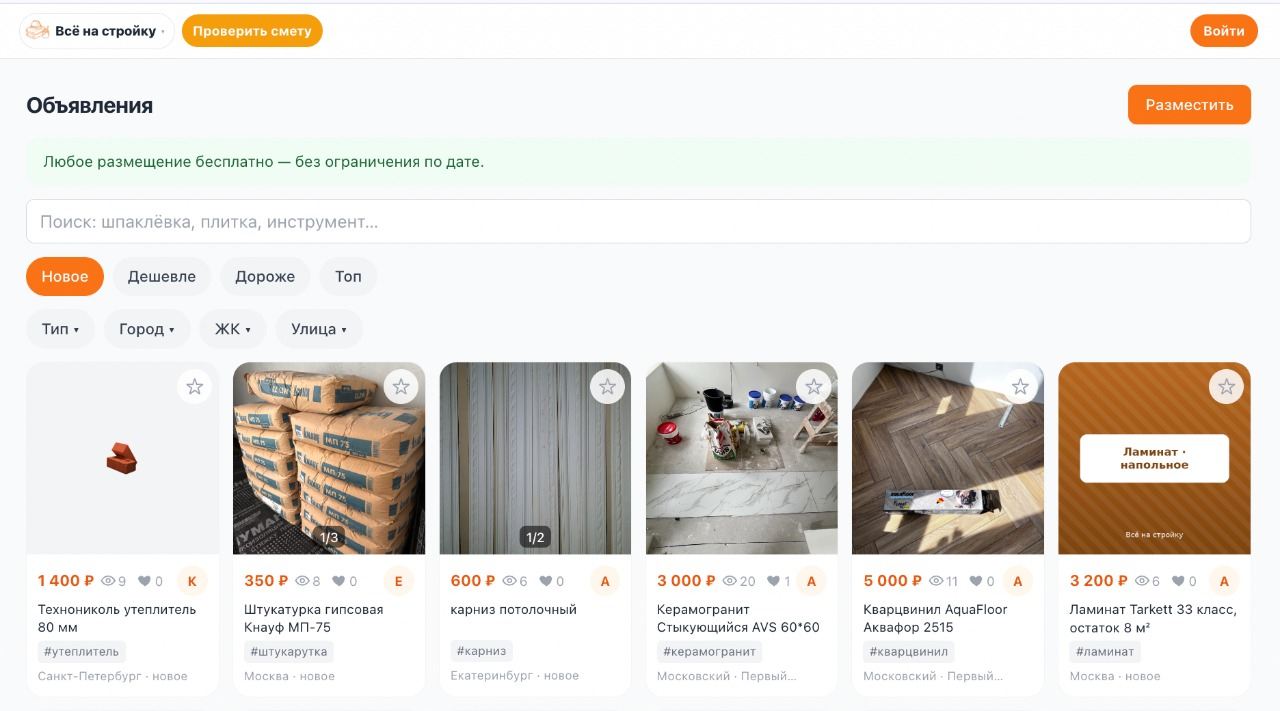Click Разместить to post a listing

[x=1189, y=105]
